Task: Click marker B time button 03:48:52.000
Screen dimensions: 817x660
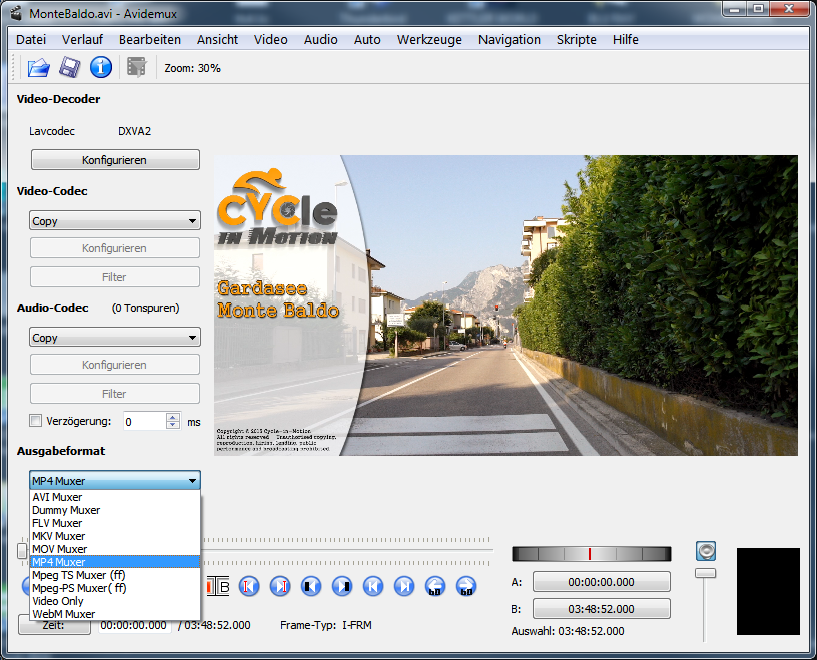Action: pos(601,609)
